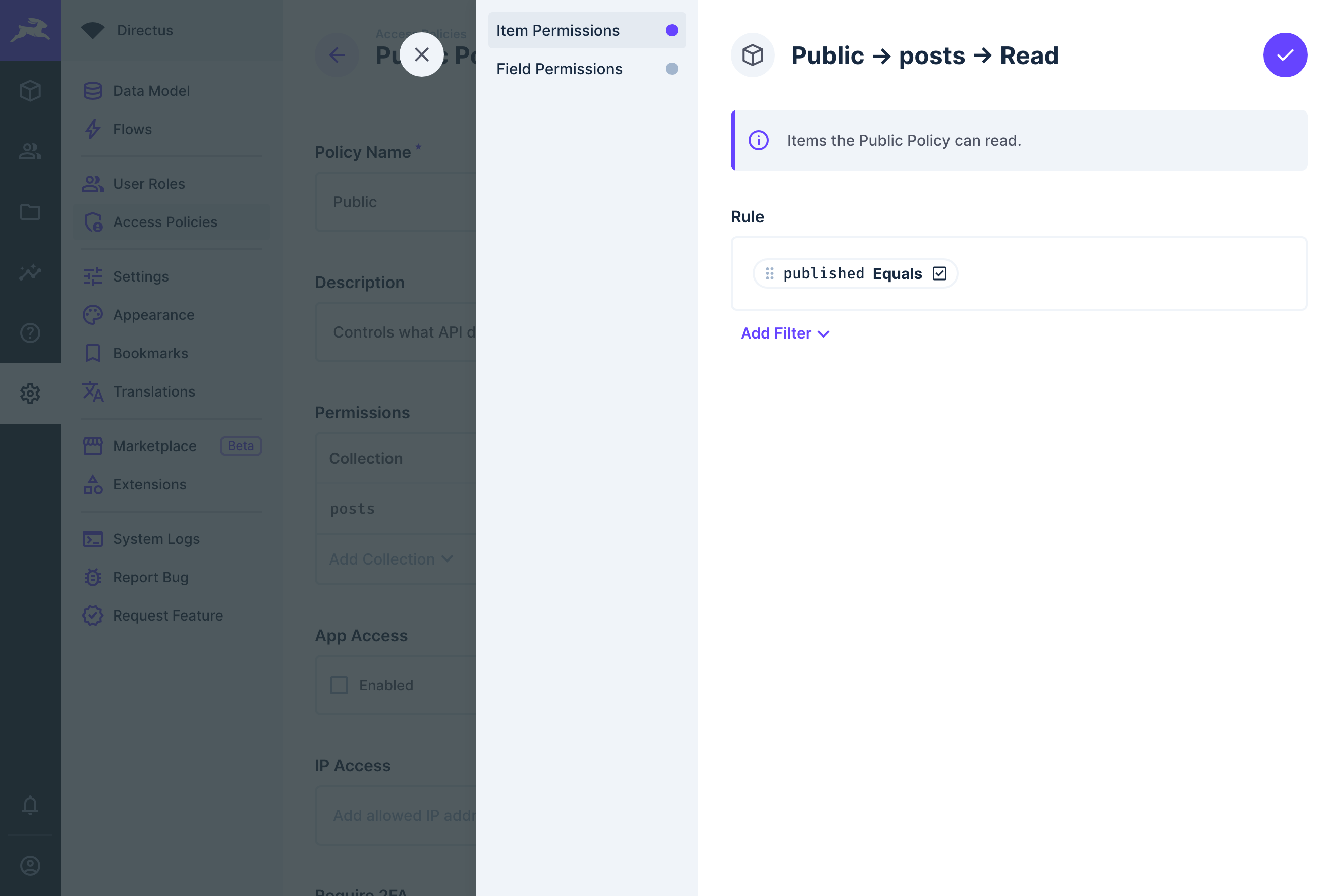The width and height of the screenshot is (1340, 896).
Task: Click the Help question mark icon
Action: 30,333
